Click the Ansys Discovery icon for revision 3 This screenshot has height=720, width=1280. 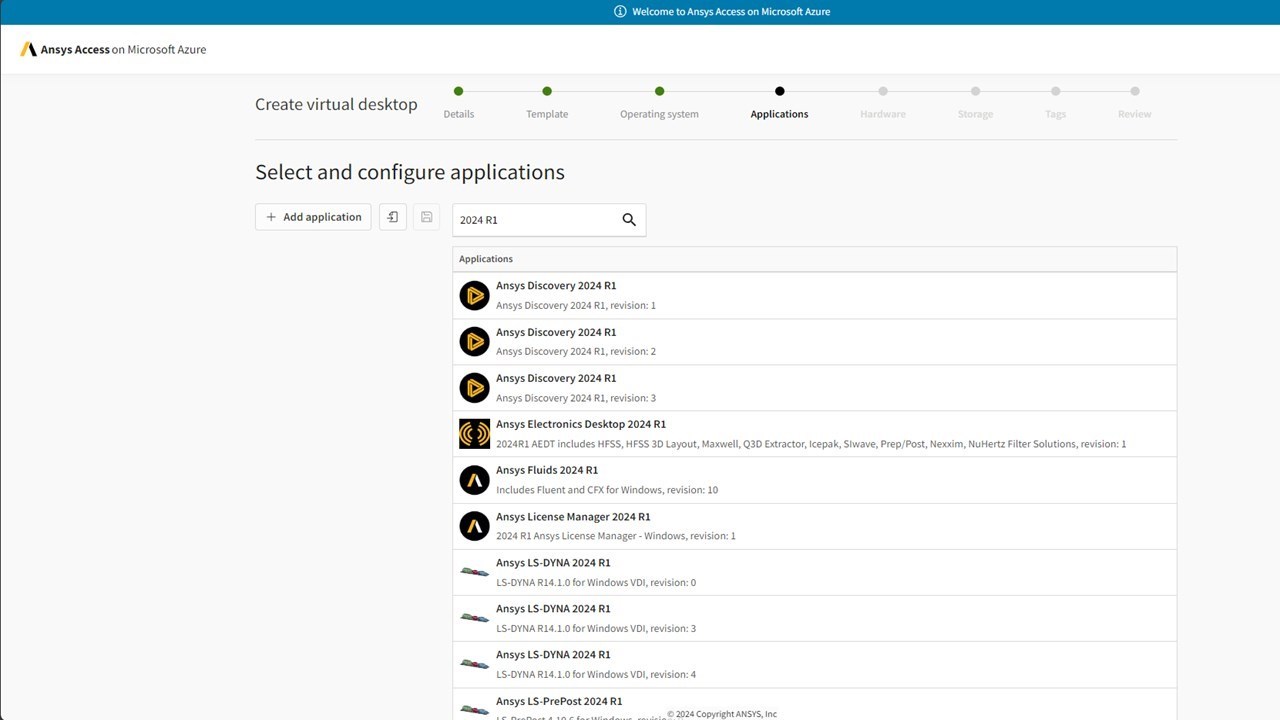click(x=474, y=387)
